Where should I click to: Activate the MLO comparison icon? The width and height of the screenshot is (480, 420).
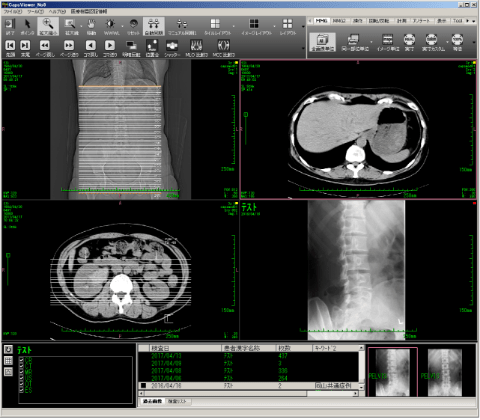click(x=196, y=48)
